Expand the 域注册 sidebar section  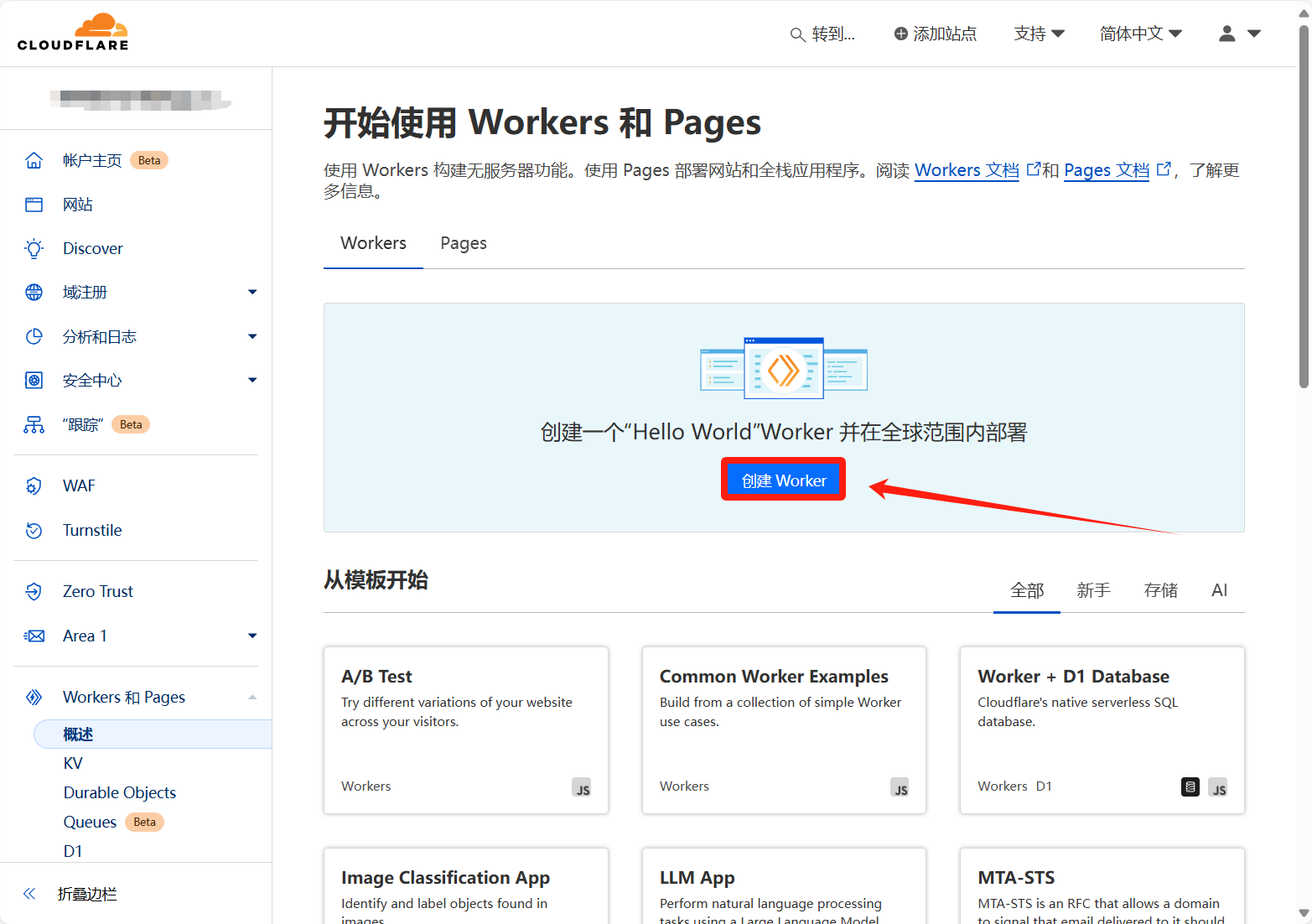pyautogui.click(x=252, y=293)
